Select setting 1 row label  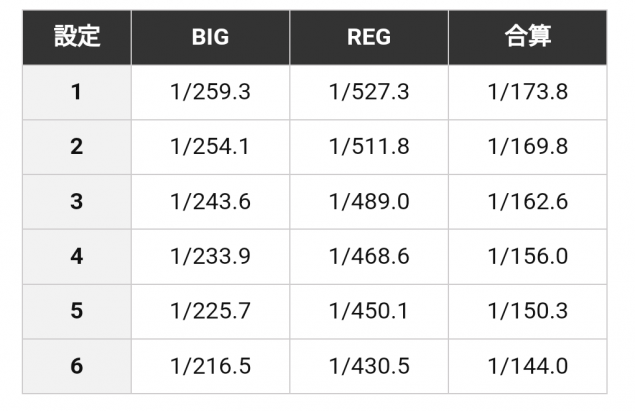(x=77, y=93)
